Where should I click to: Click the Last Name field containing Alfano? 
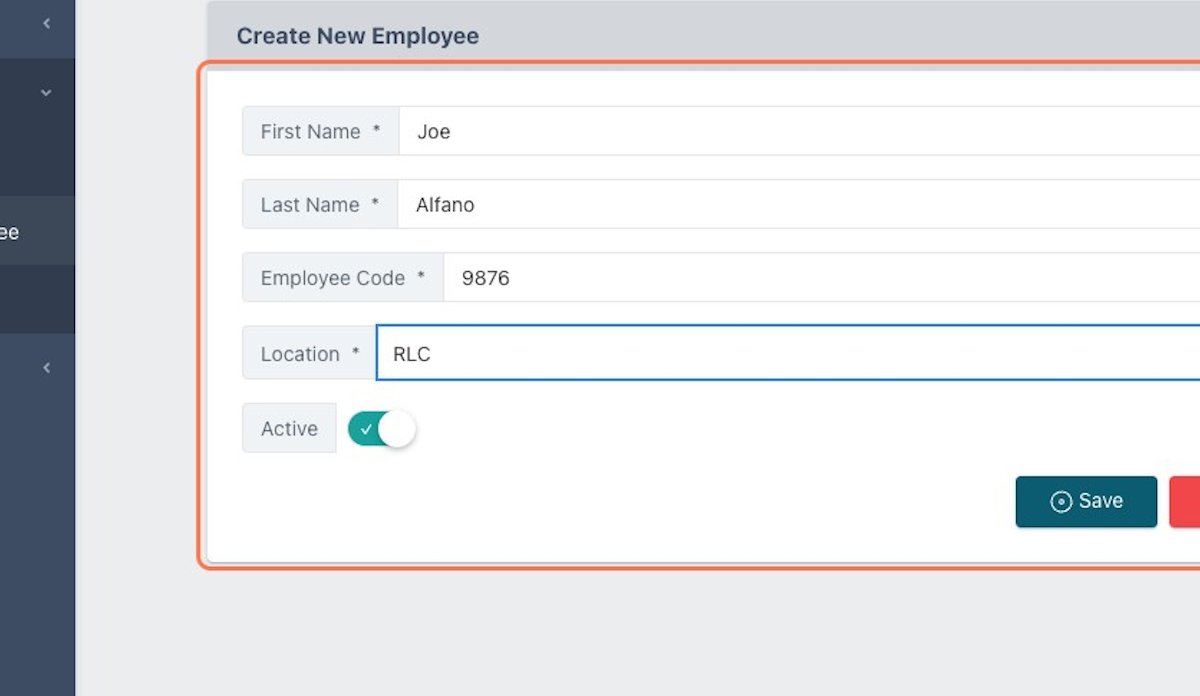tap(799, 204)
